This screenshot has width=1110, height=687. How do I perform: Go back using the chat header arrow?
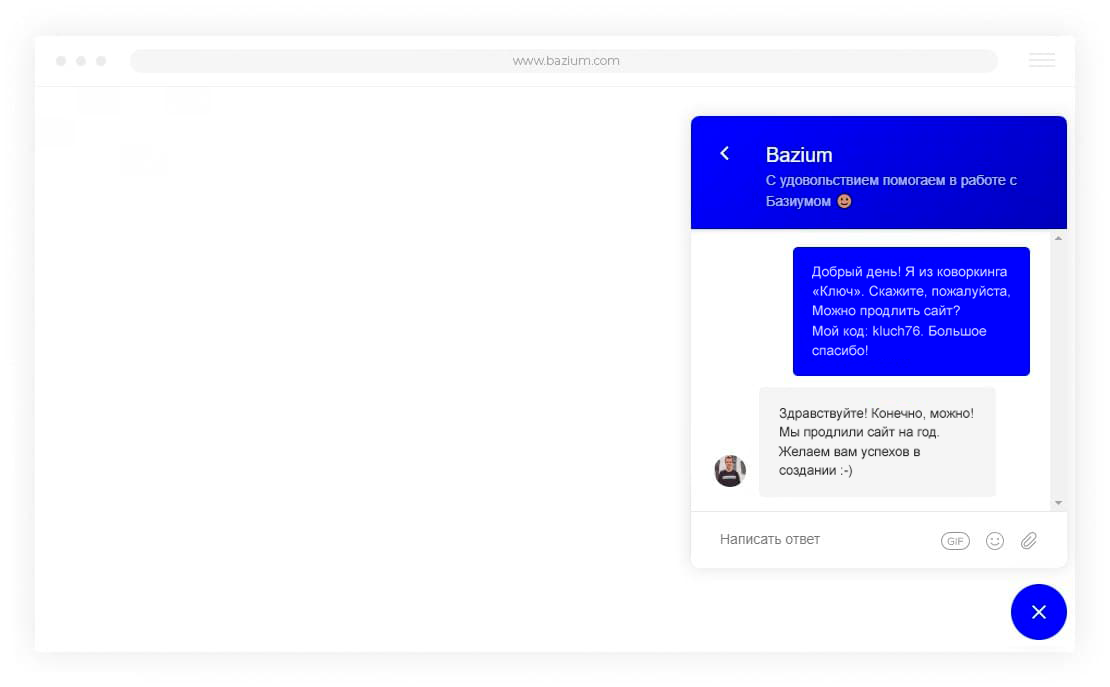tap(724, 153)
